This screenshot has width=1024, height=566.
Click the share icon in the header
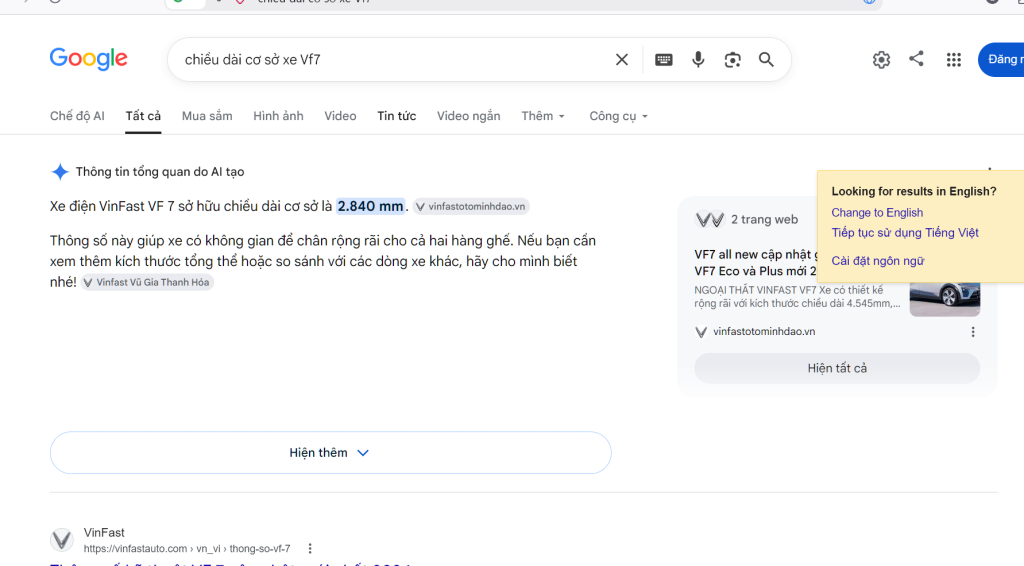point(916,59)
